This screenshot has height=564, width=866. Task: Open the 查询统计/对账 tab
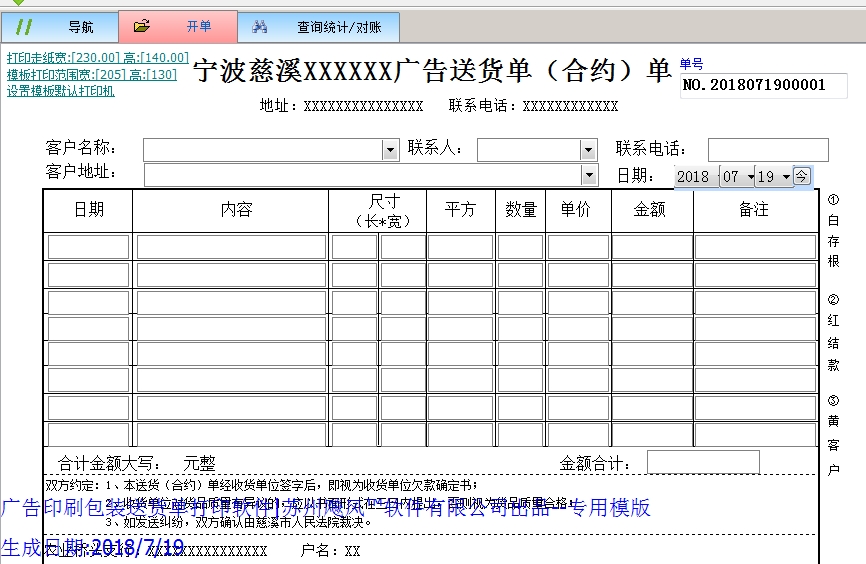coord(319,27)
